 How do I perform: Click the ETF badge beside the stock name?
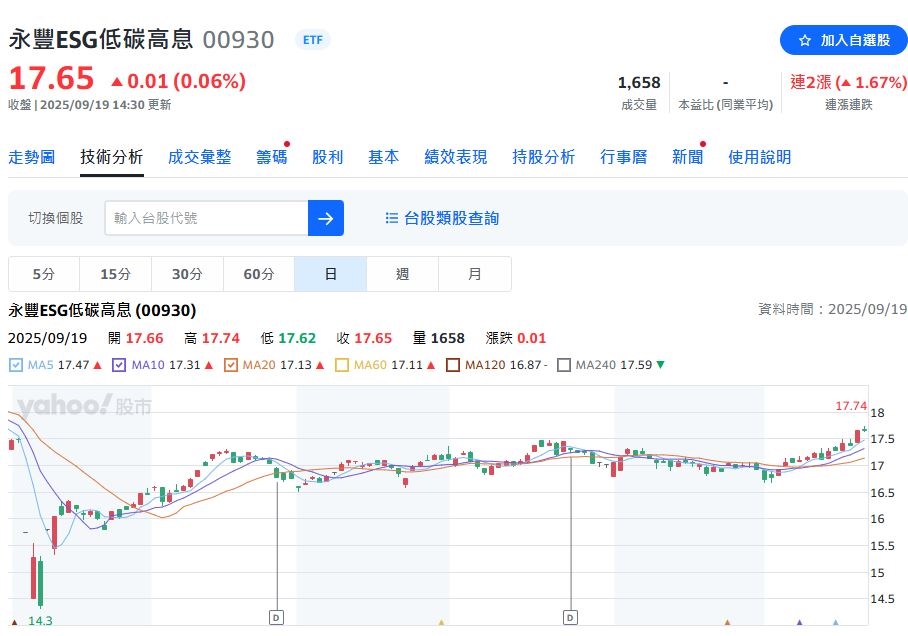pyautogui.click(x=312, y=40)
